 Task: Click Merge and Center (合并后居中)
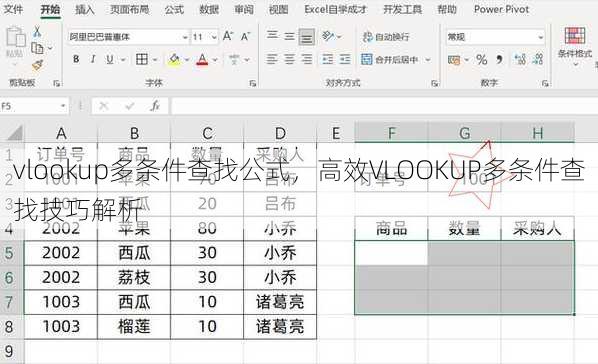390,60
